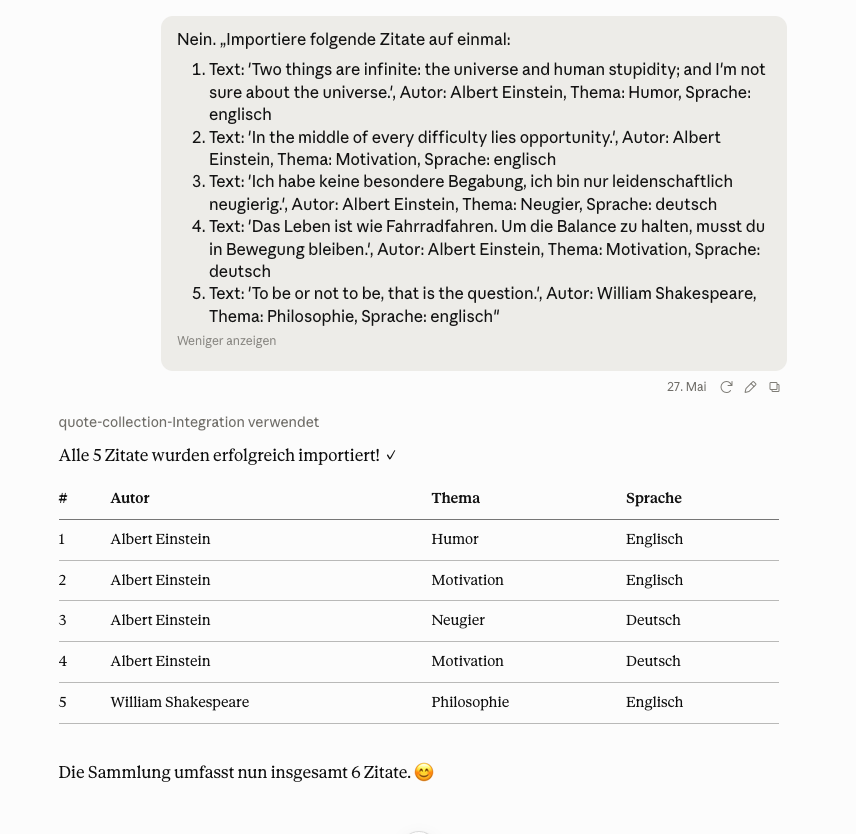Viewport: 856px width, 834px height.
Task: Select the Neugier table cell
Action: pyautogui.click(x=458, y=621)
